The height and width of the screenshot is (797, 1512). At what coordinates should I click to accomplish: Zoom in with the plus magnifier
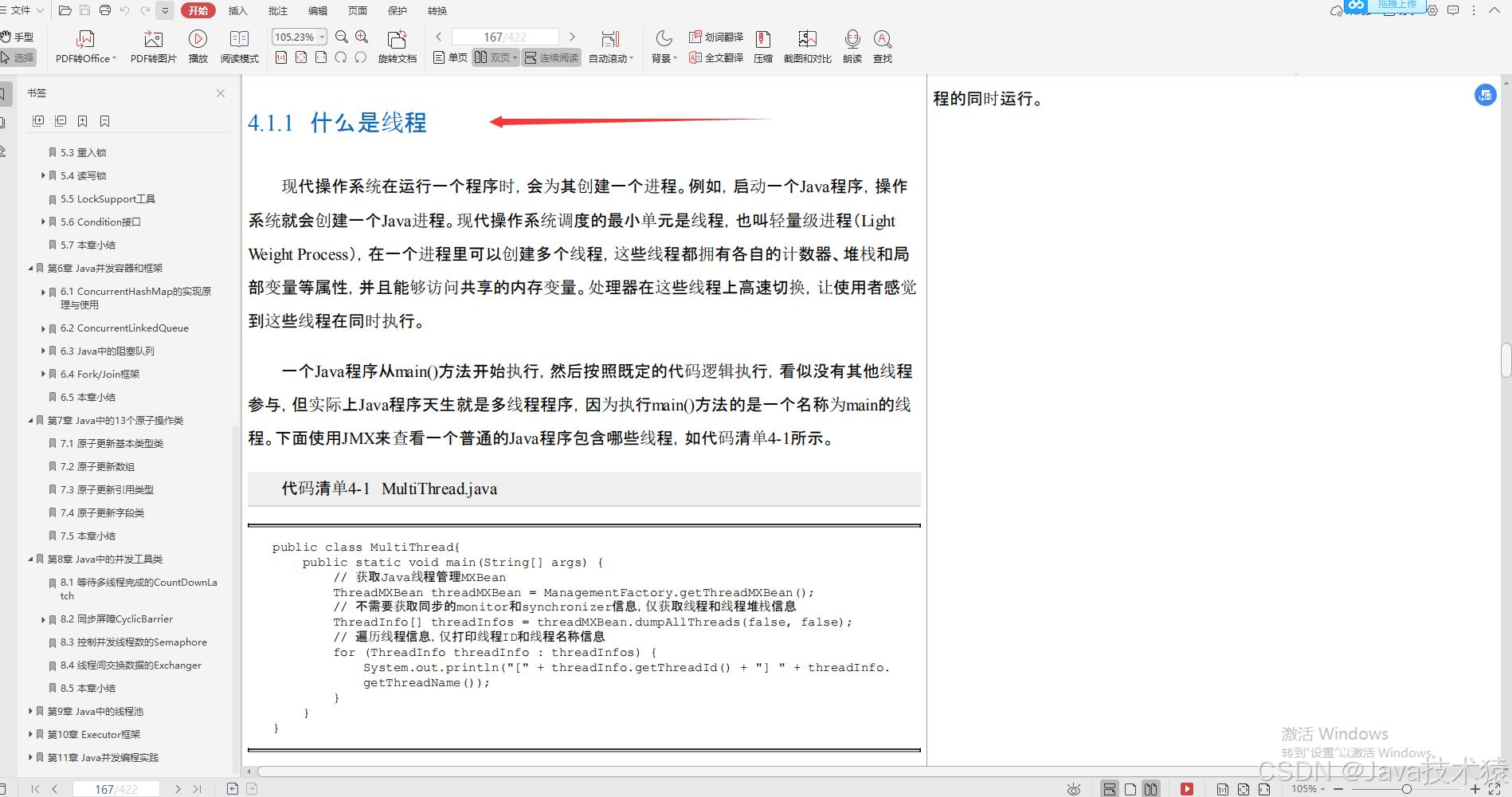pos(362,37)
